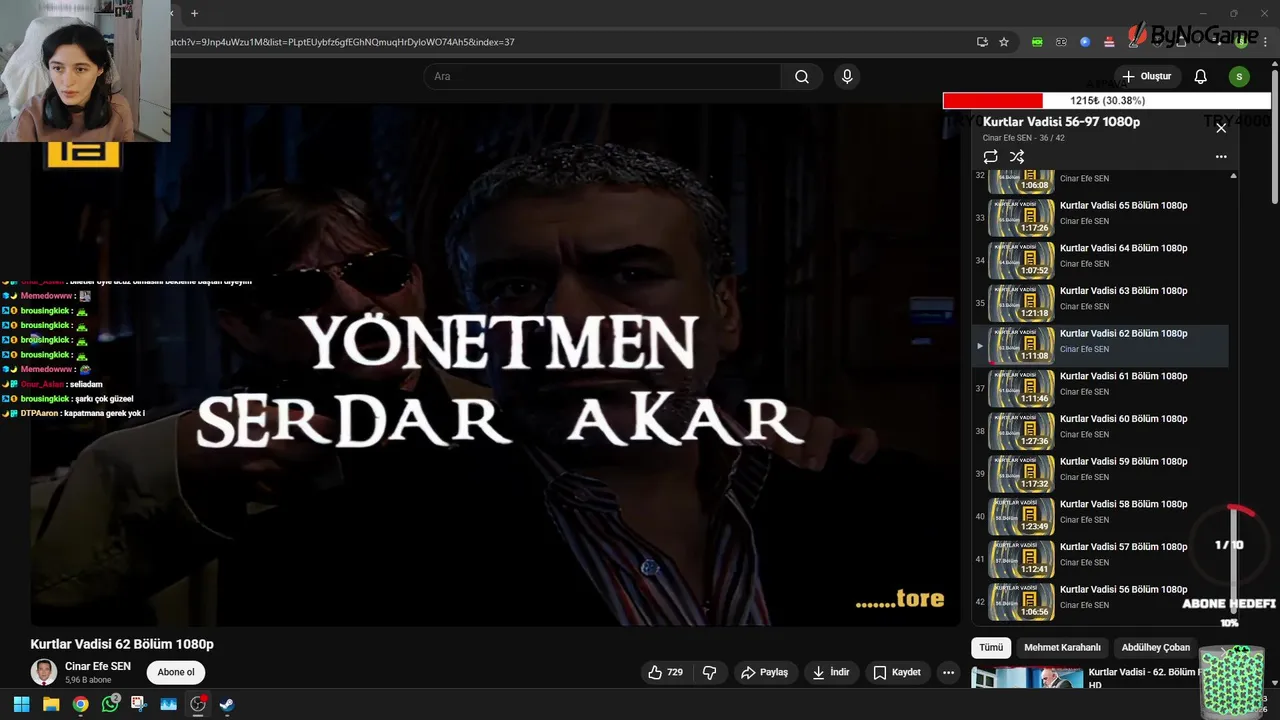
Task: Start voice search with the microphone icon
Action: 847,77
